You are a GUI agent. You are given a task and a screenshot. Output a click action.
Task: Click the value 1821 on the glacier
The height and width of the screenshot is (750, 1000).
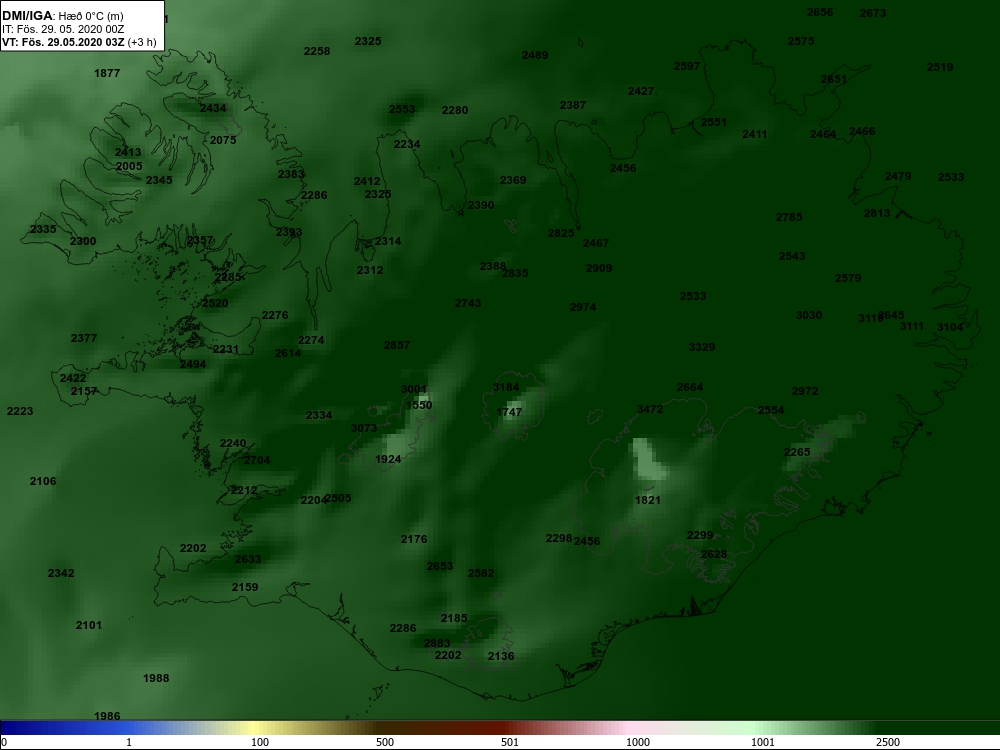[648, 501]
